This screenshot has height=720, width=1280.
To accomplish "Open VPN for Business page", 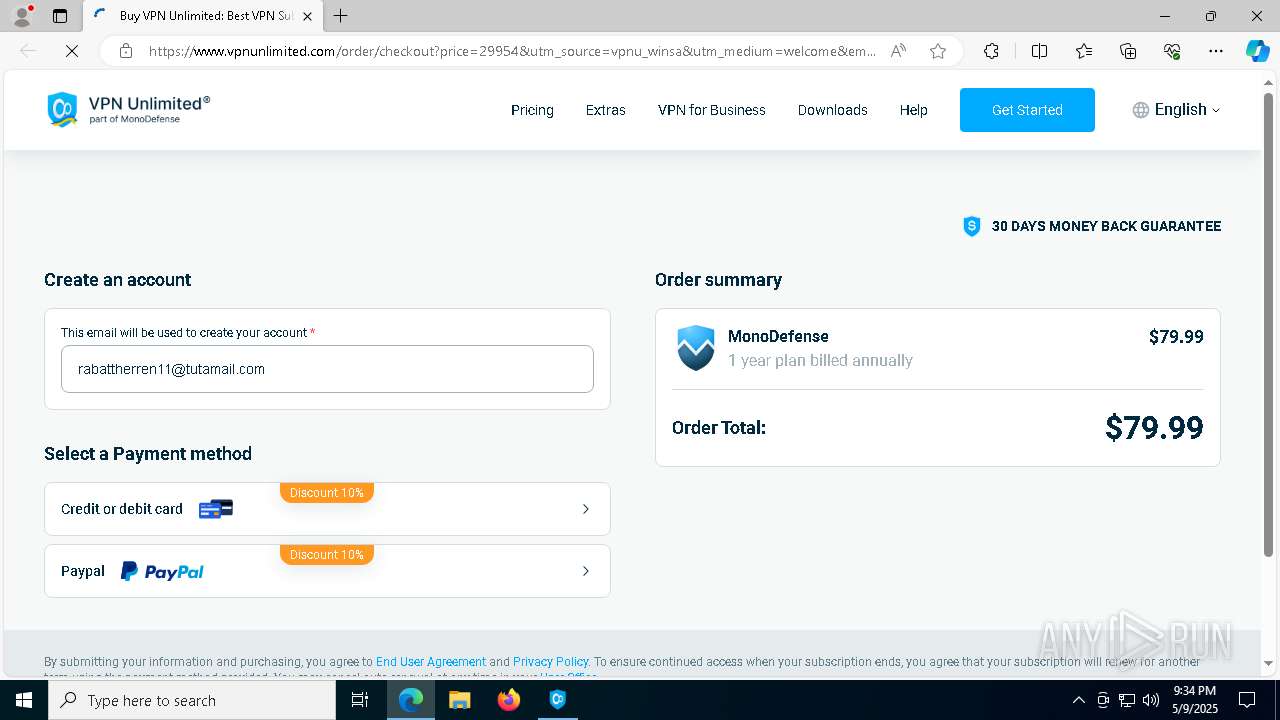I will 711,110.
